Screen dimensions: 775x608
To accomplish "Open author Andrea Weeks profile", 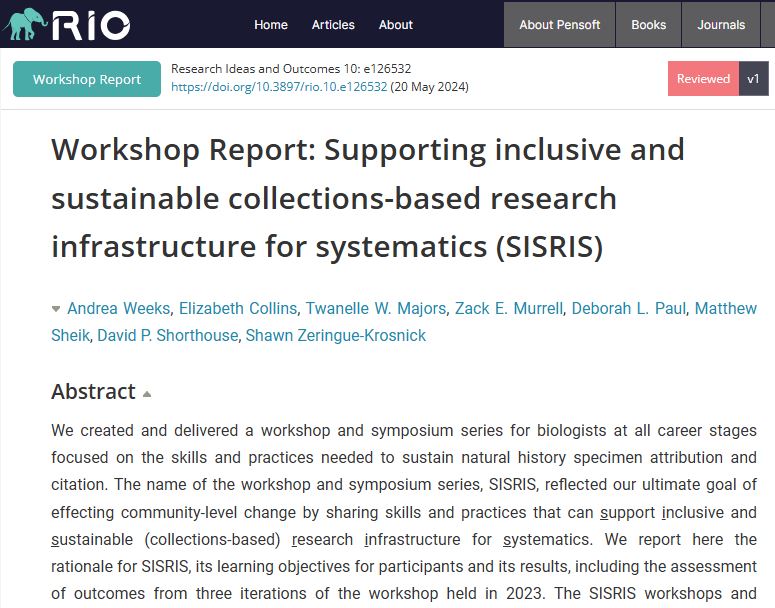I will 119,308.
